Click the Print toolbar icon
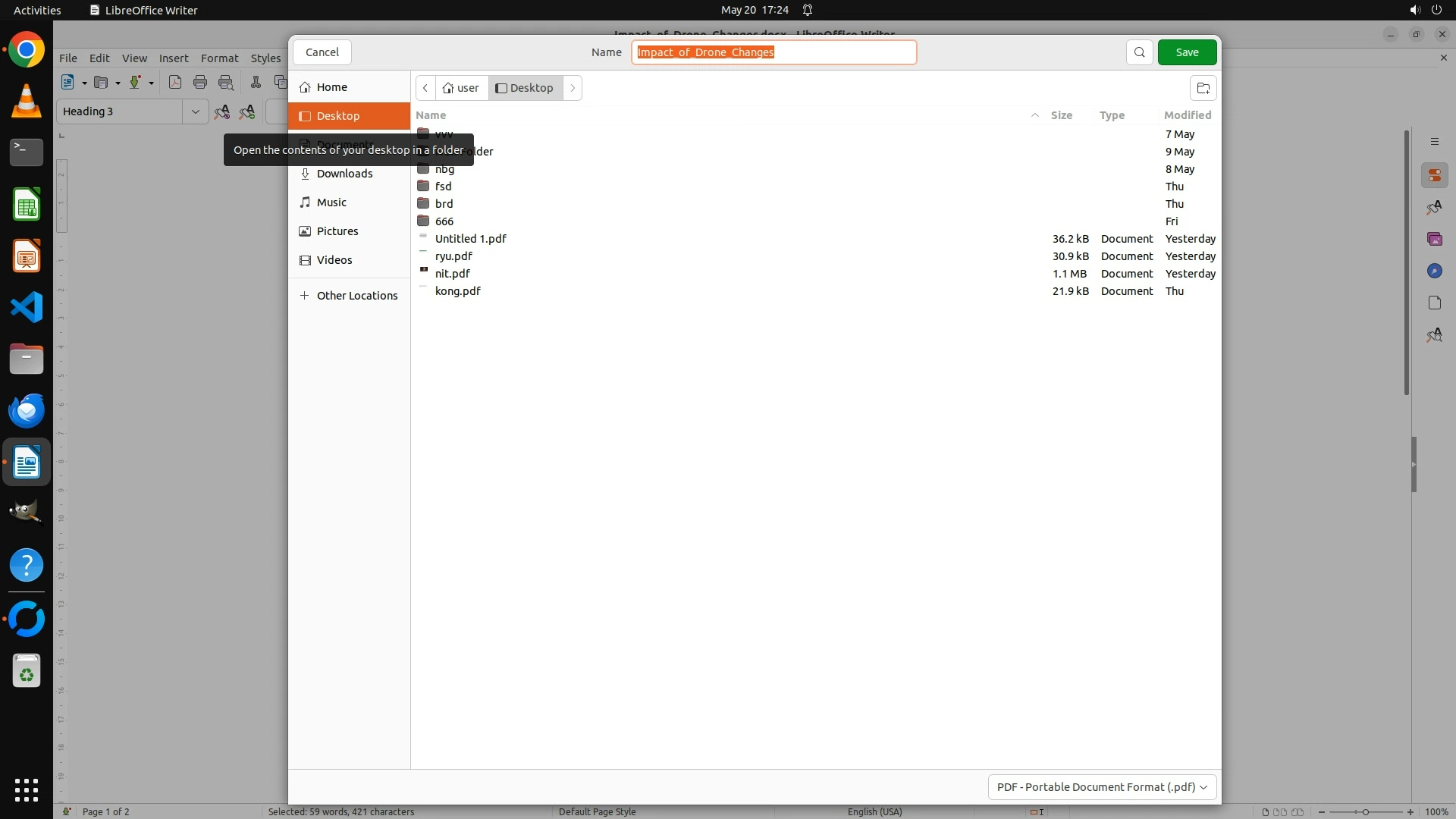1456x819 pixels. pyautogui.click(x=200, y=83)
